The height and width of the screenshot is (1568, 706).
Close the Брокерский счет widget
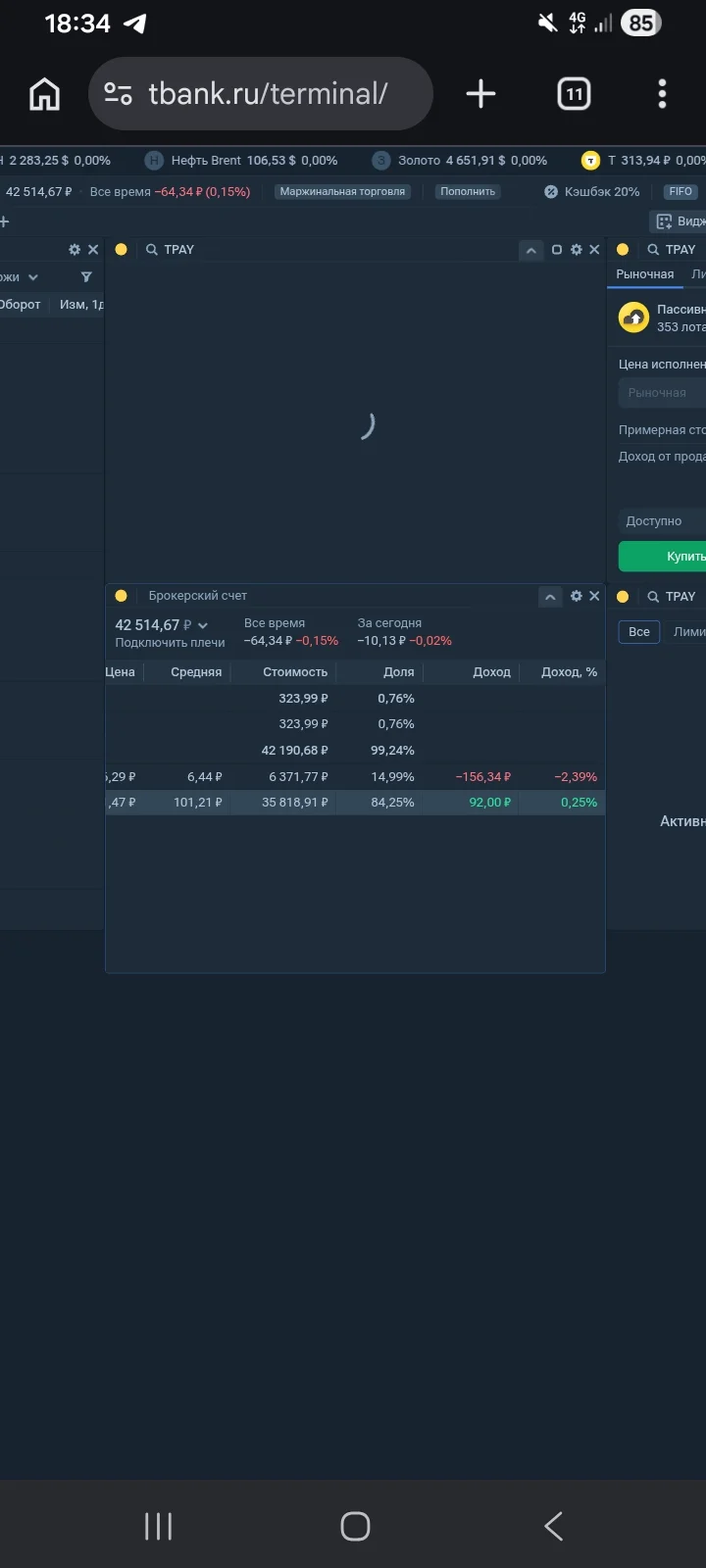tap(594, 596)
